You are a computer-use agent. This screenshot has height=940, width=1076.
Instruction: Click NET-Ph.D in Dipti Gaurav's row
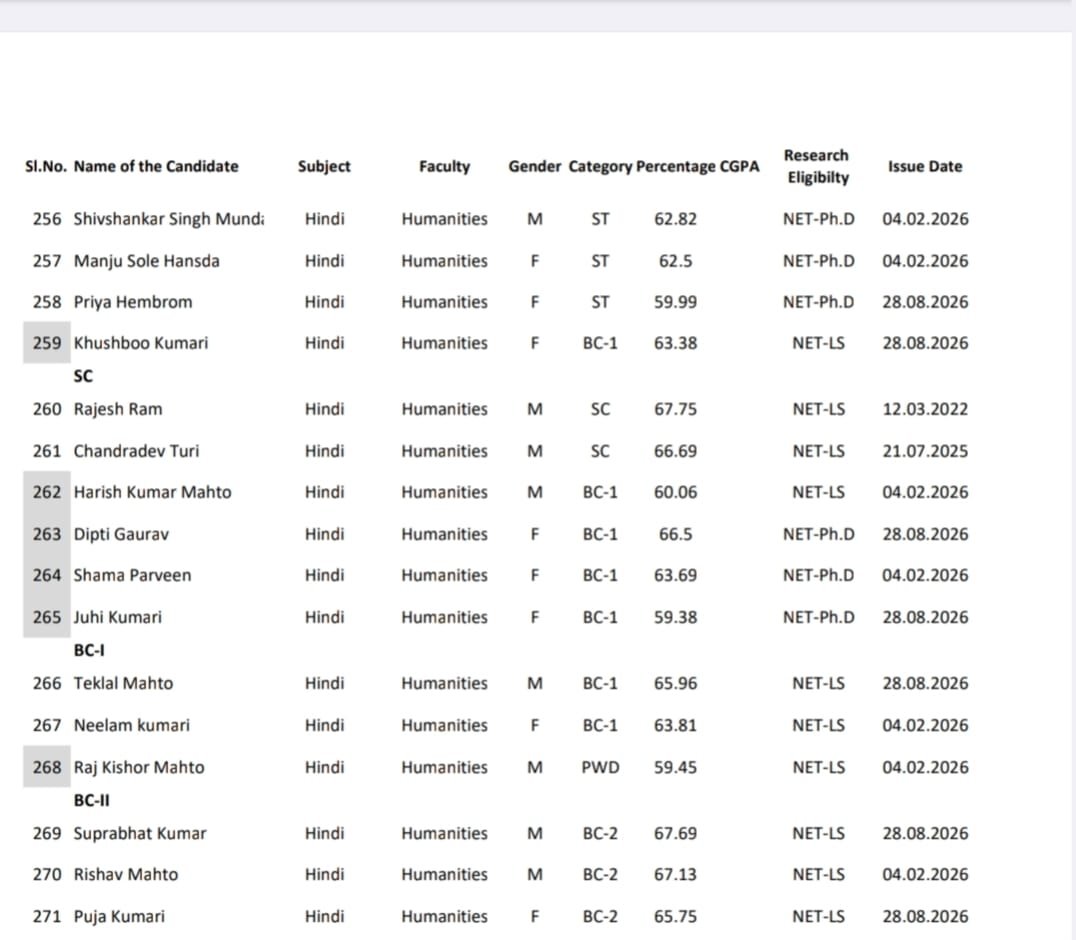coord(819,534)
